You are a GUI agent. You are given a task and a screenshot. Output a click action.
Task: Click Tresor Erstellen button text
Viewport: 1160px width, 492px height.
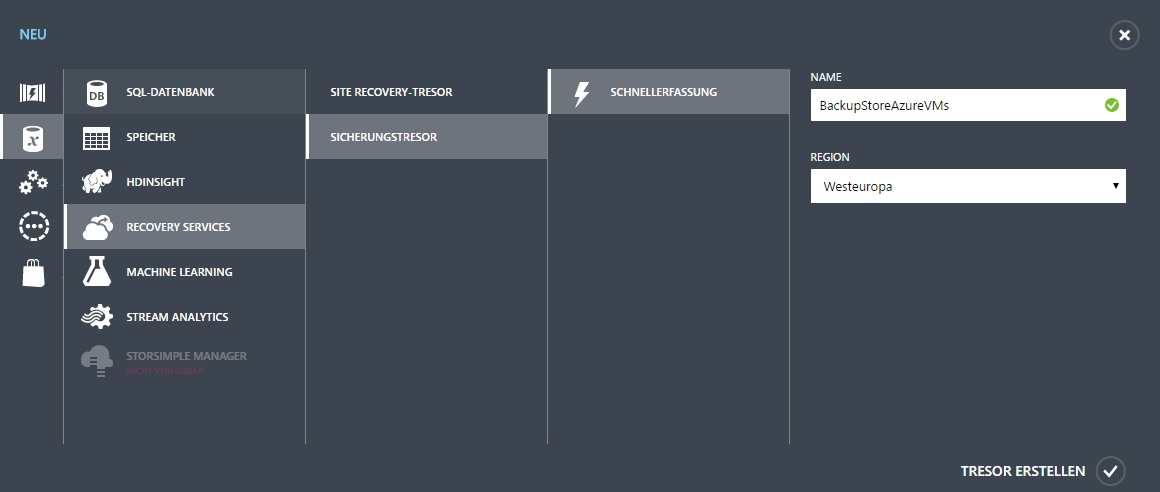[1022, 471]
